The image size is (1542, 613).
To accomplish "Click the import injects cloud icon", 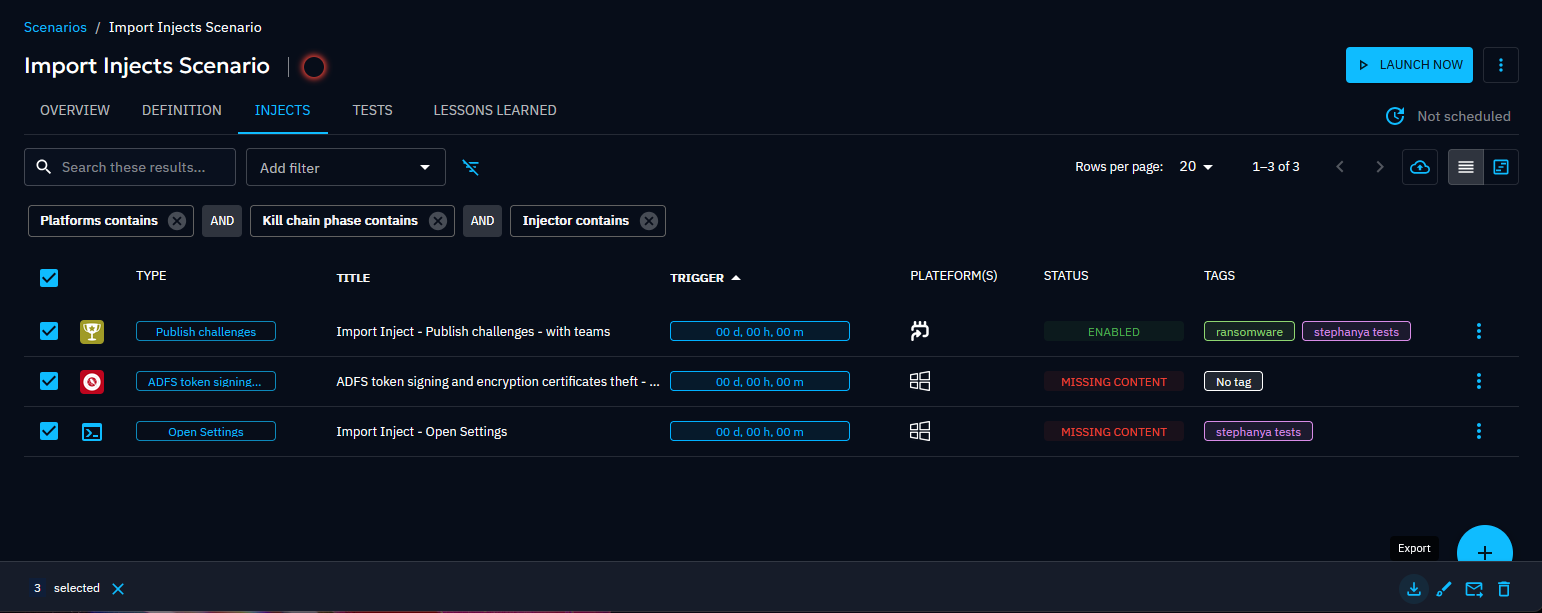I will pyautogui.click(x=1419, y=167).
